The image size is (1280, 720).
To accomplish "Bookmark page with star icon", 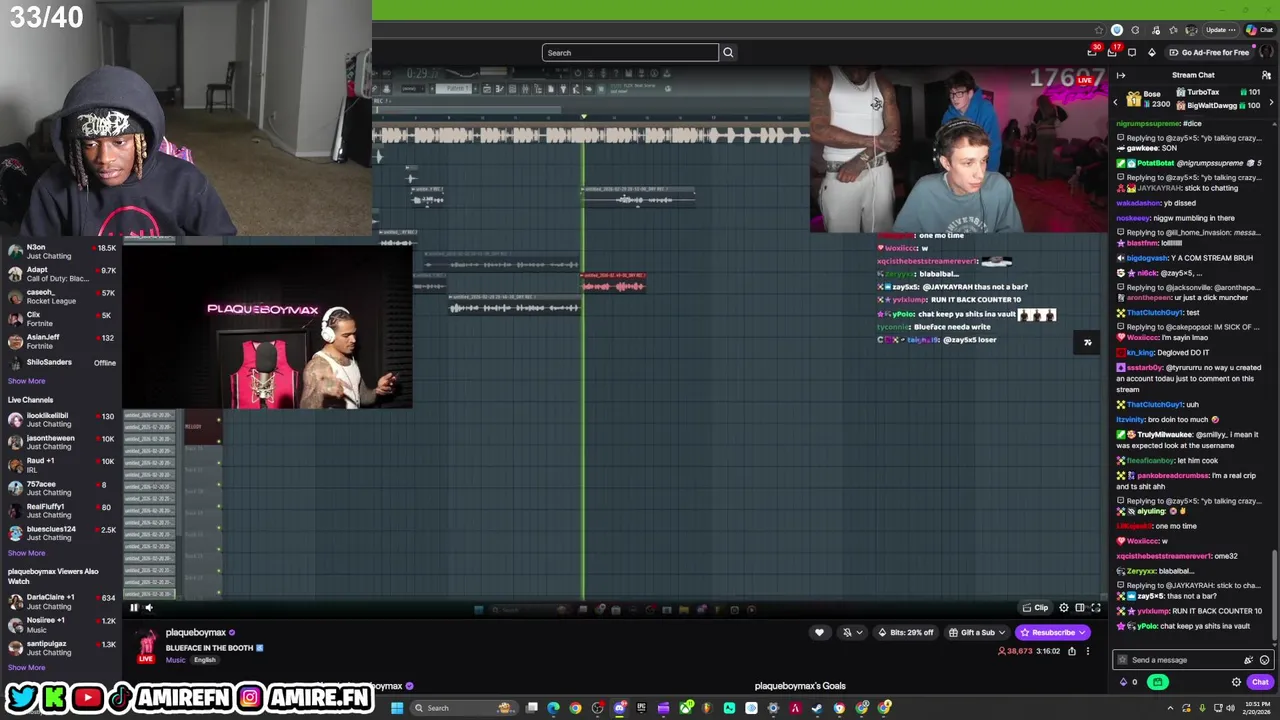I will [x=1099, y=30].
